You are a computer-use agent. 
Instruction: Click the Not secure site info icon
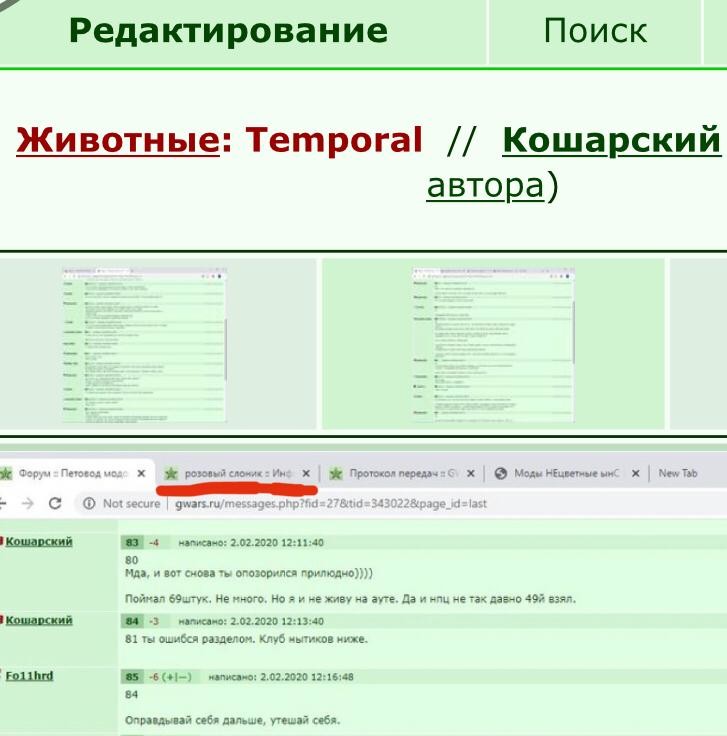(x=89, y=503)
